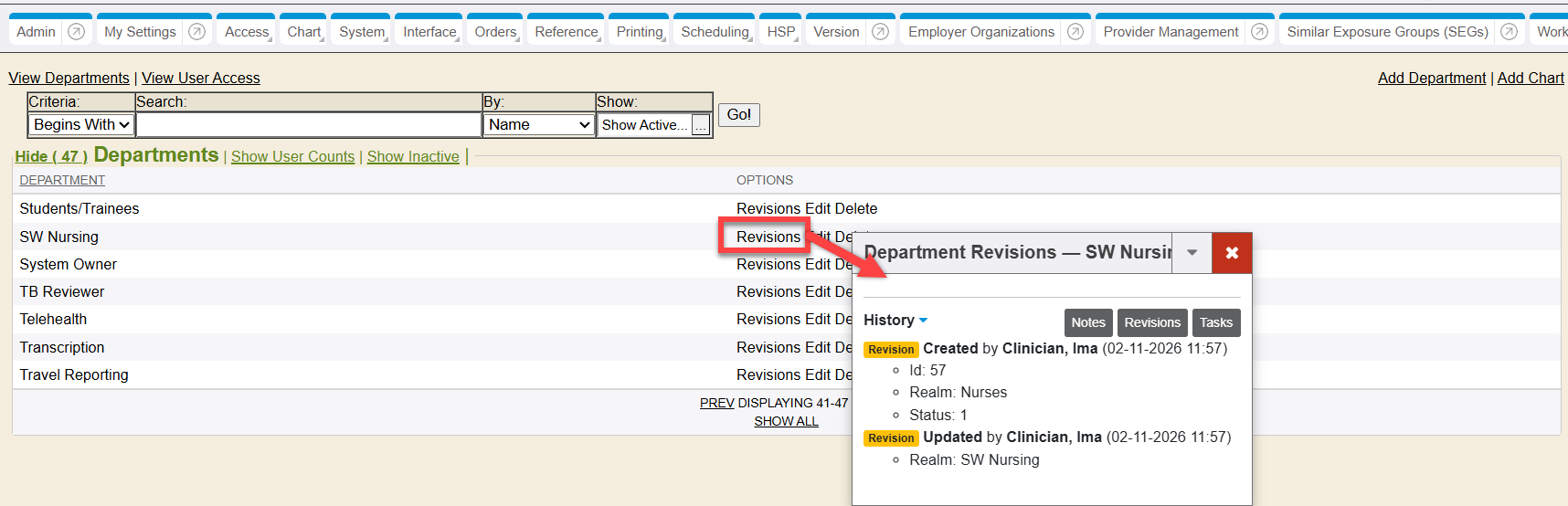Click the arrow icon beside Admin tab
This screenshot has height=506, width=1568.
tap(77, 32)
